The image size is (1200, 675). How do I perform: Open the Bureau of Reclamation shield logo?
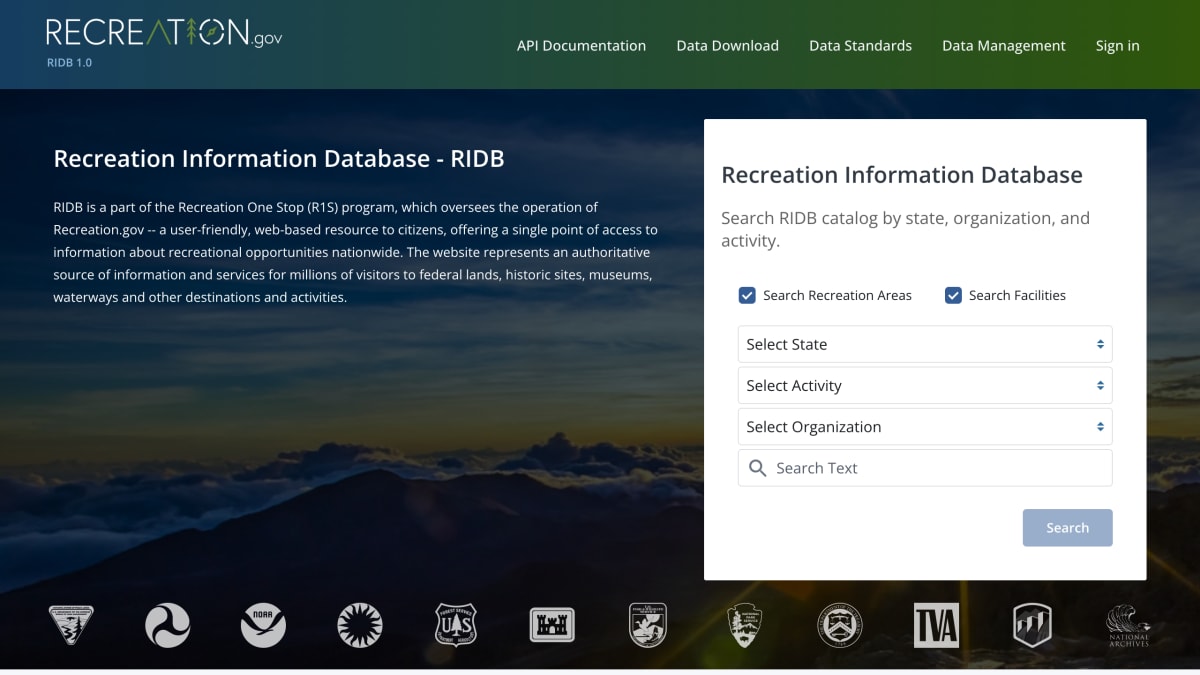[1032, 625]
